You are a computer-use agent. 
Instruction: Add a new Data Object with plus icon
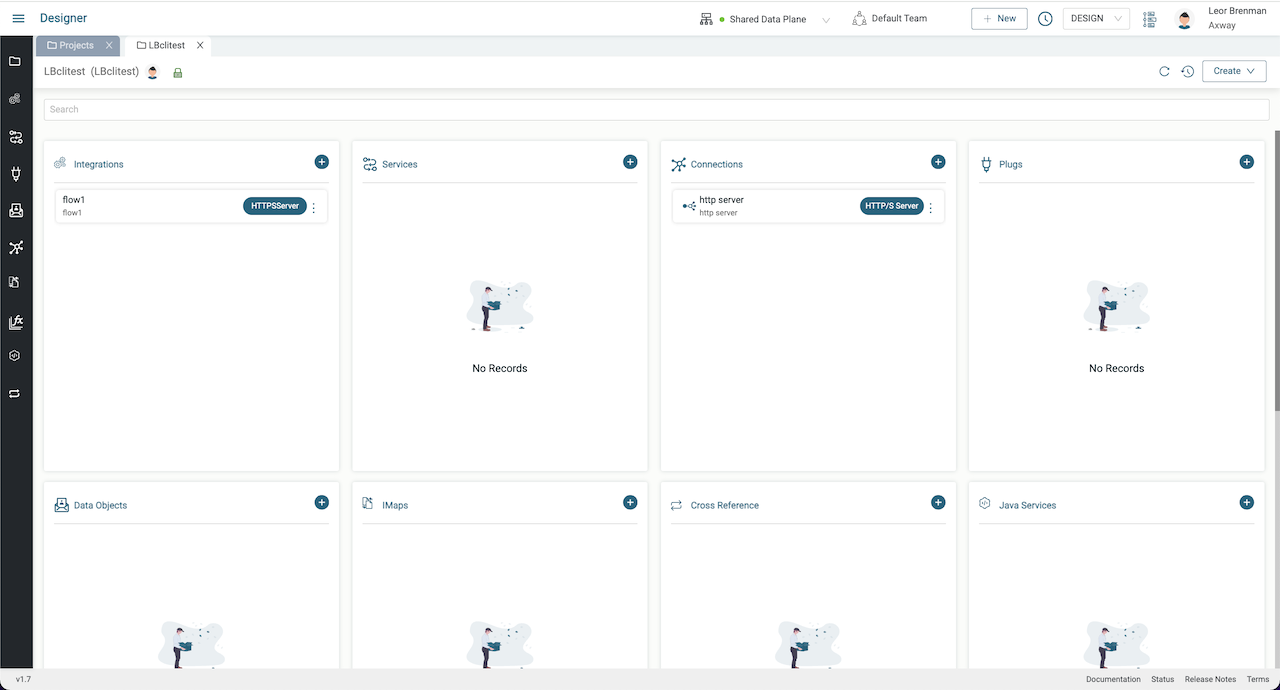click(321, 503)
